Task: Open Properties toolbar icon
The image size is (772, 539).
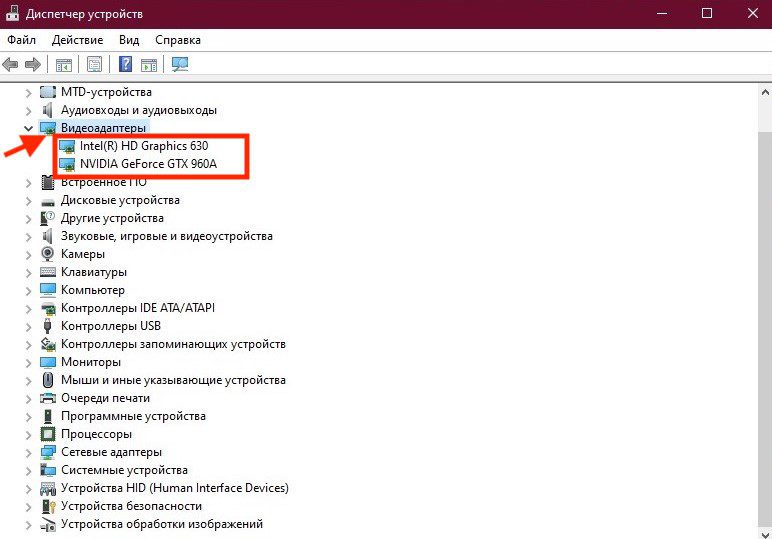Action: pos(94,64)
